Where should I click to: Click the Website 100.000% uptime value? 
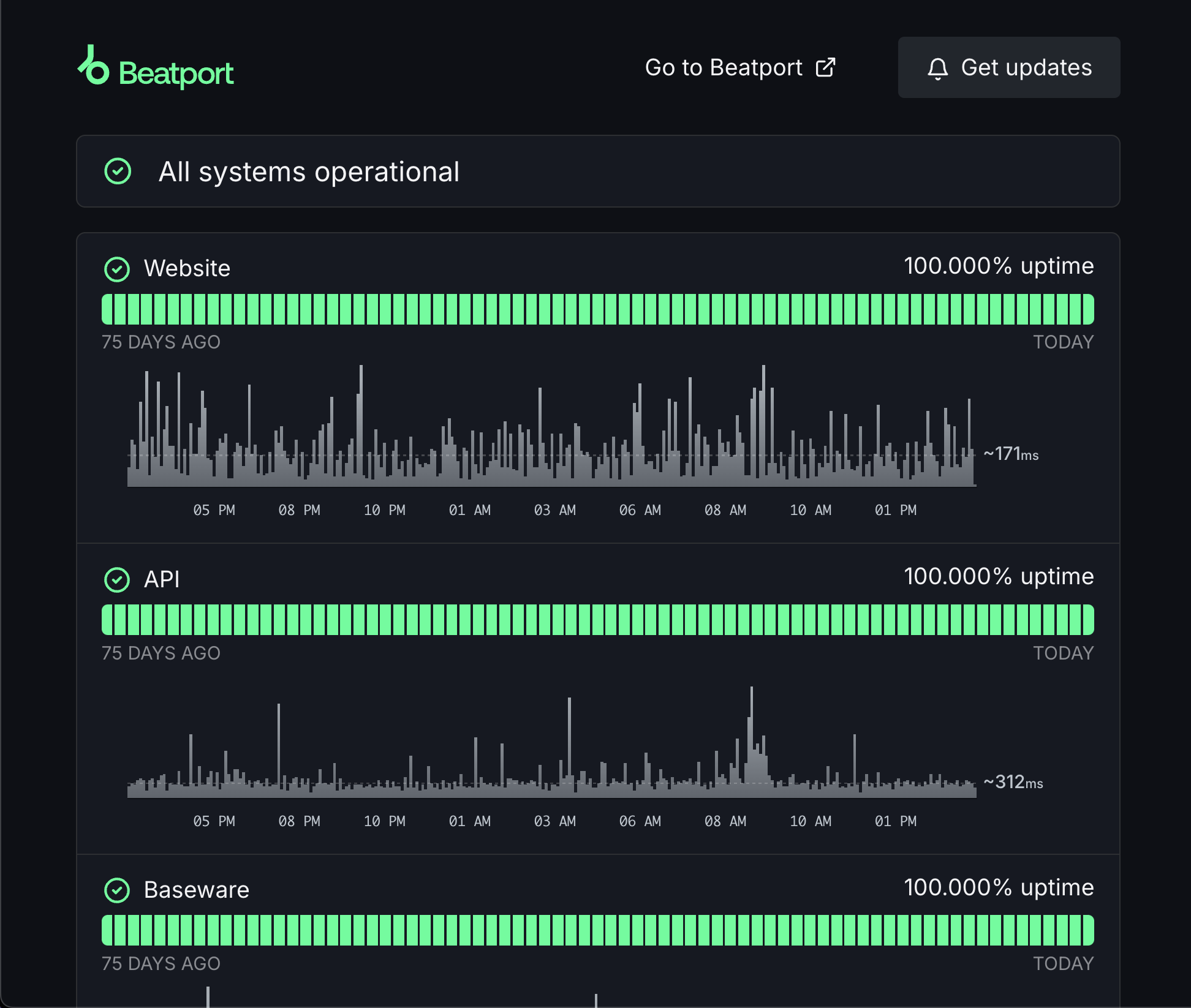click(999, 266)
